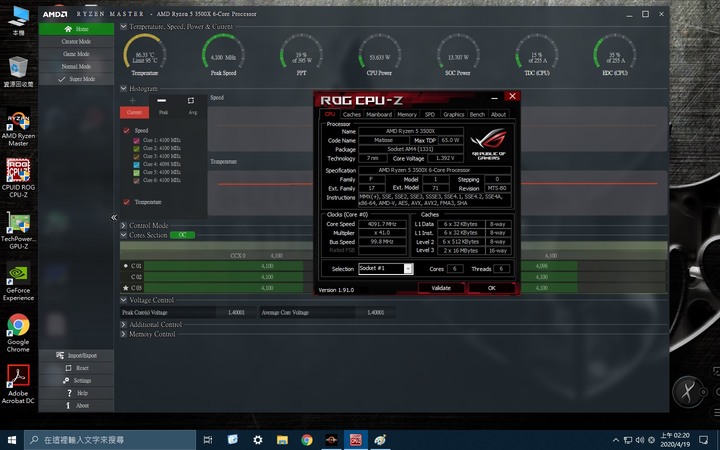Screen dimensions: 720x450
Task: Select the CPUID ROG CPU-Z desktop shortcut
Action: pos(18,178)
